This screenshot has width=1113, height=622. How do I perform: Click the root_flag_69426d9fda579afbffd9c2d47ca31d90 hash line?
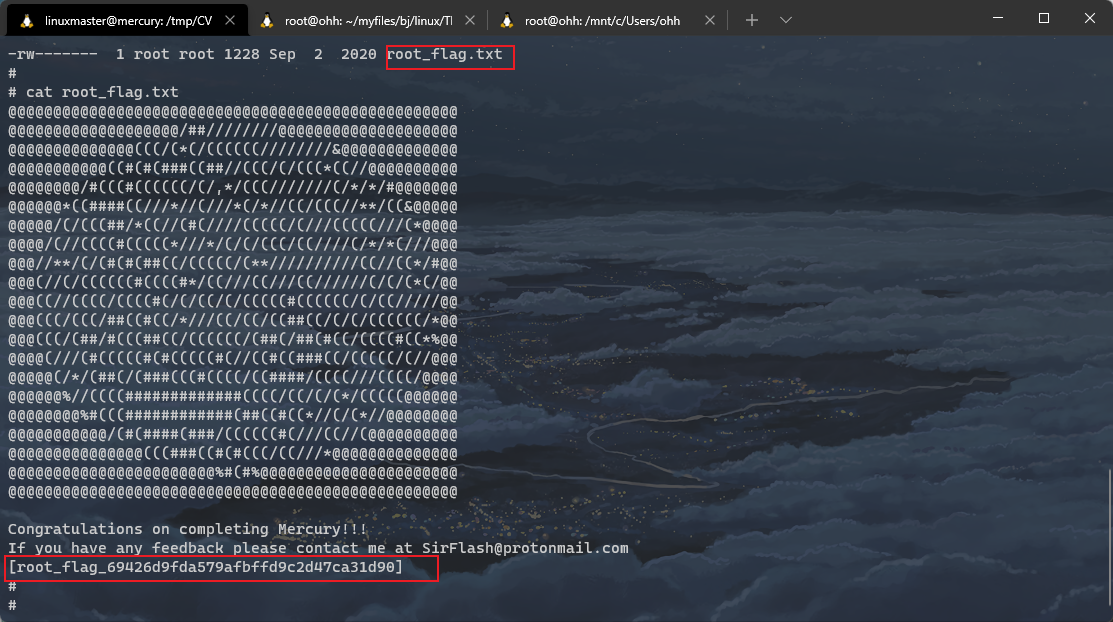point(205,567)
